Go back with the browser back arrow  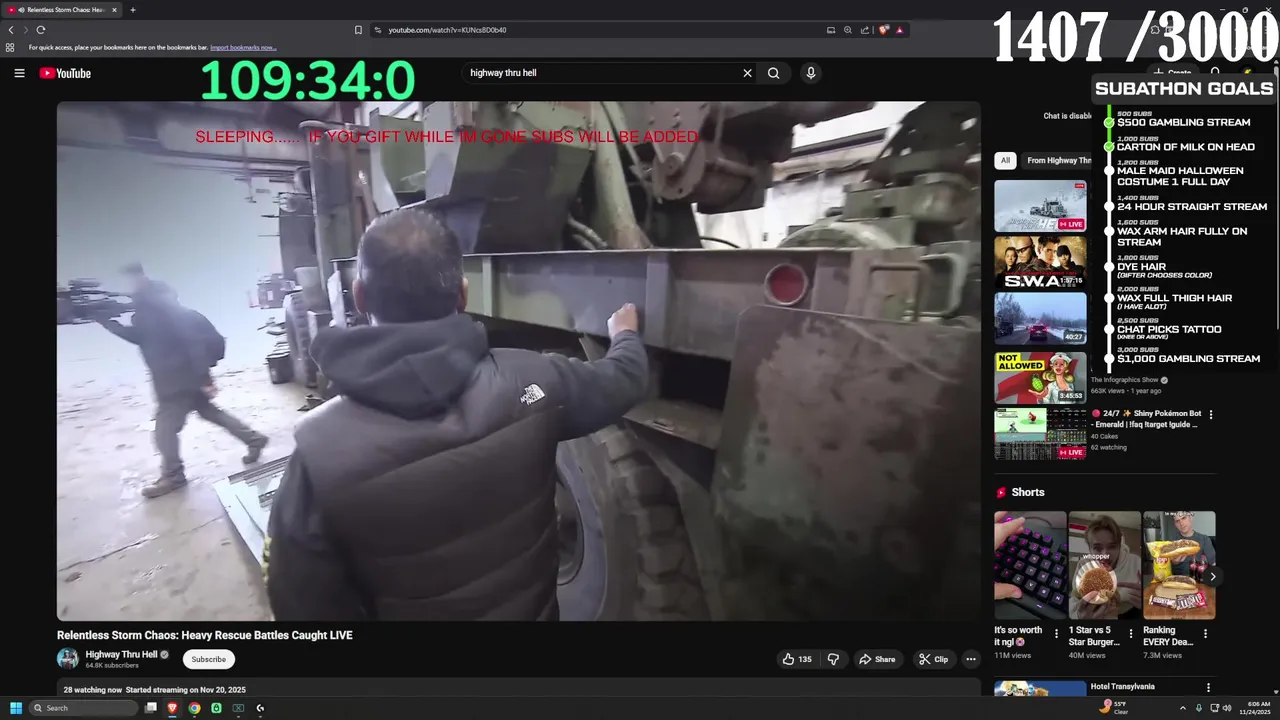pyautogui.click(x=11, y=30)
